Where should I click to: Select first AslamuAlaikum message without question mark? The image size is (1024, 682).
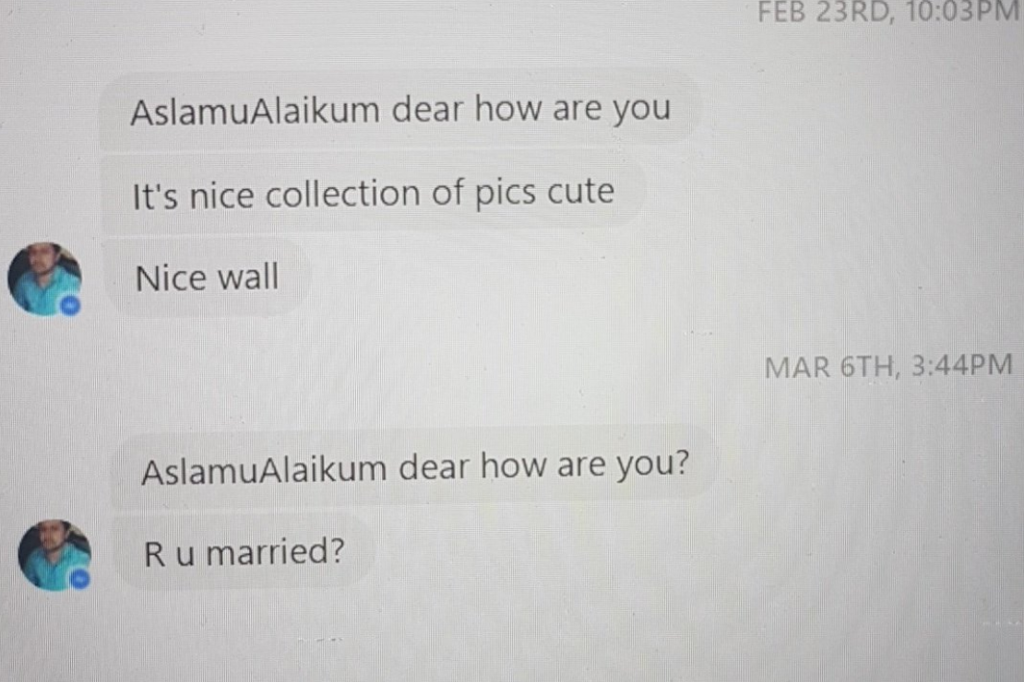[400, 108]
